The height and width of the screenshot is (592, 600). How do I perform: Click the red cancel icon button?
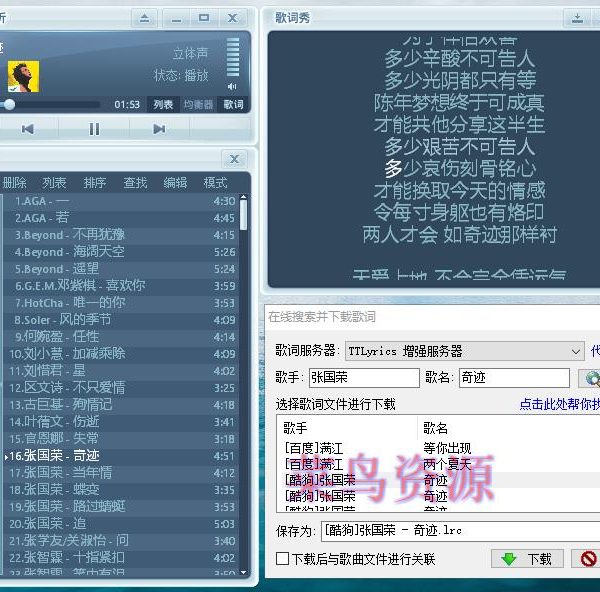[x=588, y=559]
